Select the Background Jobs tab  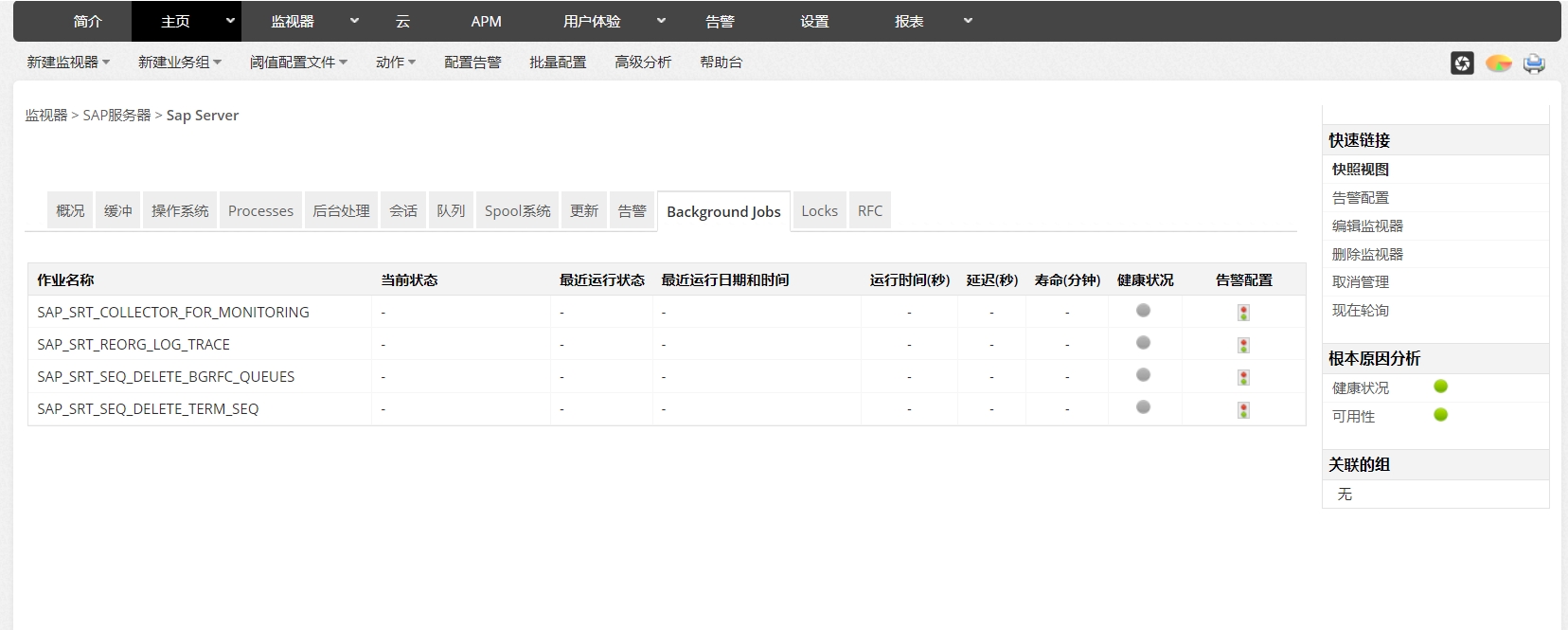click(723, 211)
